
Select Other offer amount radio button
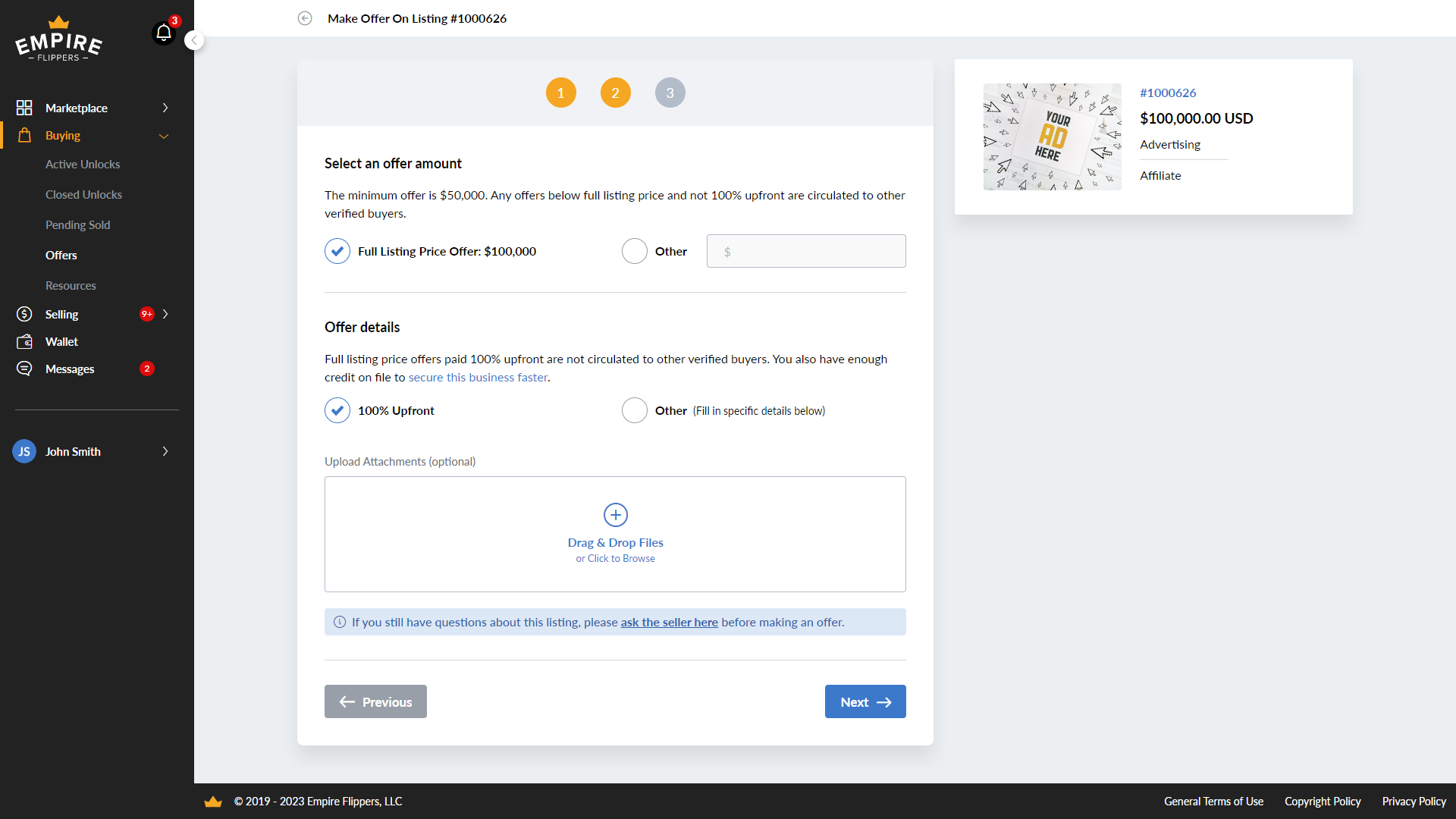coord(635,251)
